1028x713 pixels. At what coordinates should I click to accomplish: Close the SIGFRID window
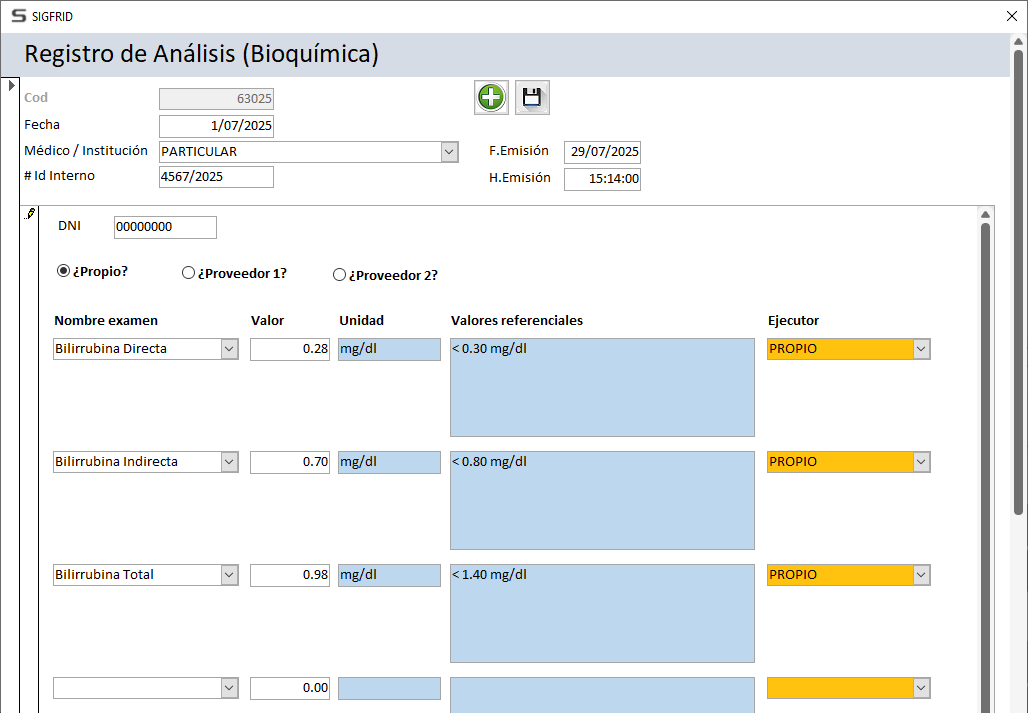click(1010, 16)
